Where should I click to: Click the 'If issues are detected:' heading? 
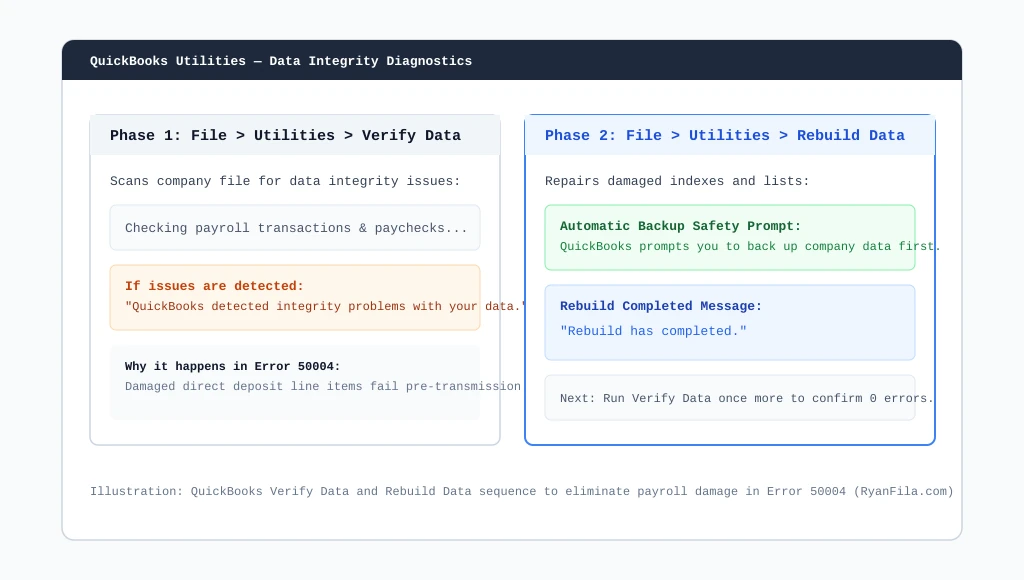214,286
